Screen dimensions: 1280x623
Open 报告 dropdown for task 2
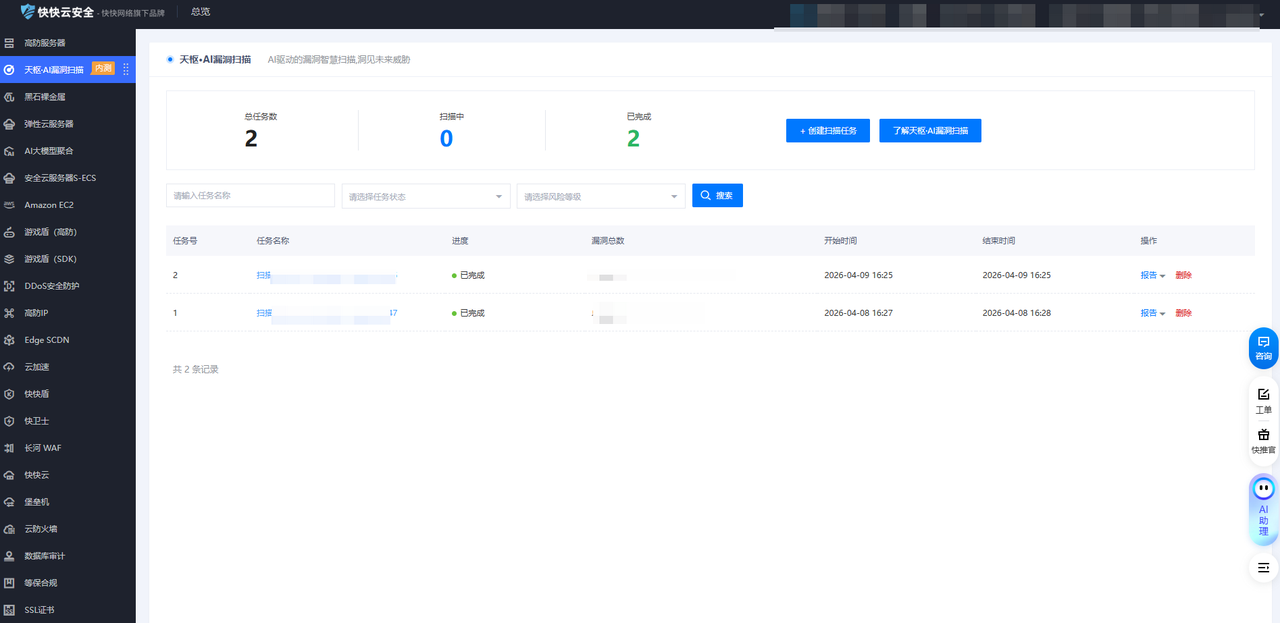[x=1152, y=275]
